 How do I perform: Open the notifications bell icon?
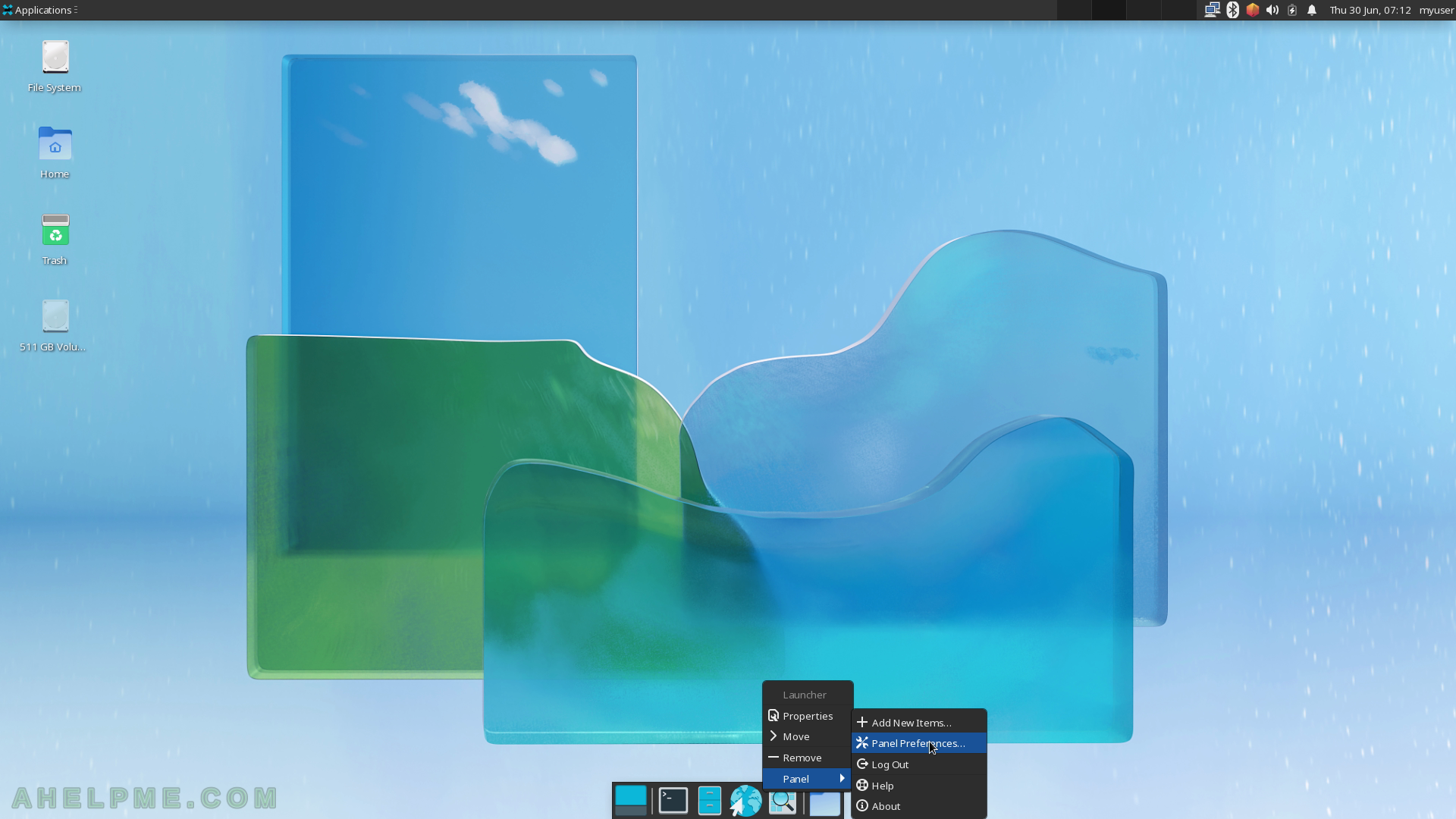pyautogui.click(x=1312, y=10)
